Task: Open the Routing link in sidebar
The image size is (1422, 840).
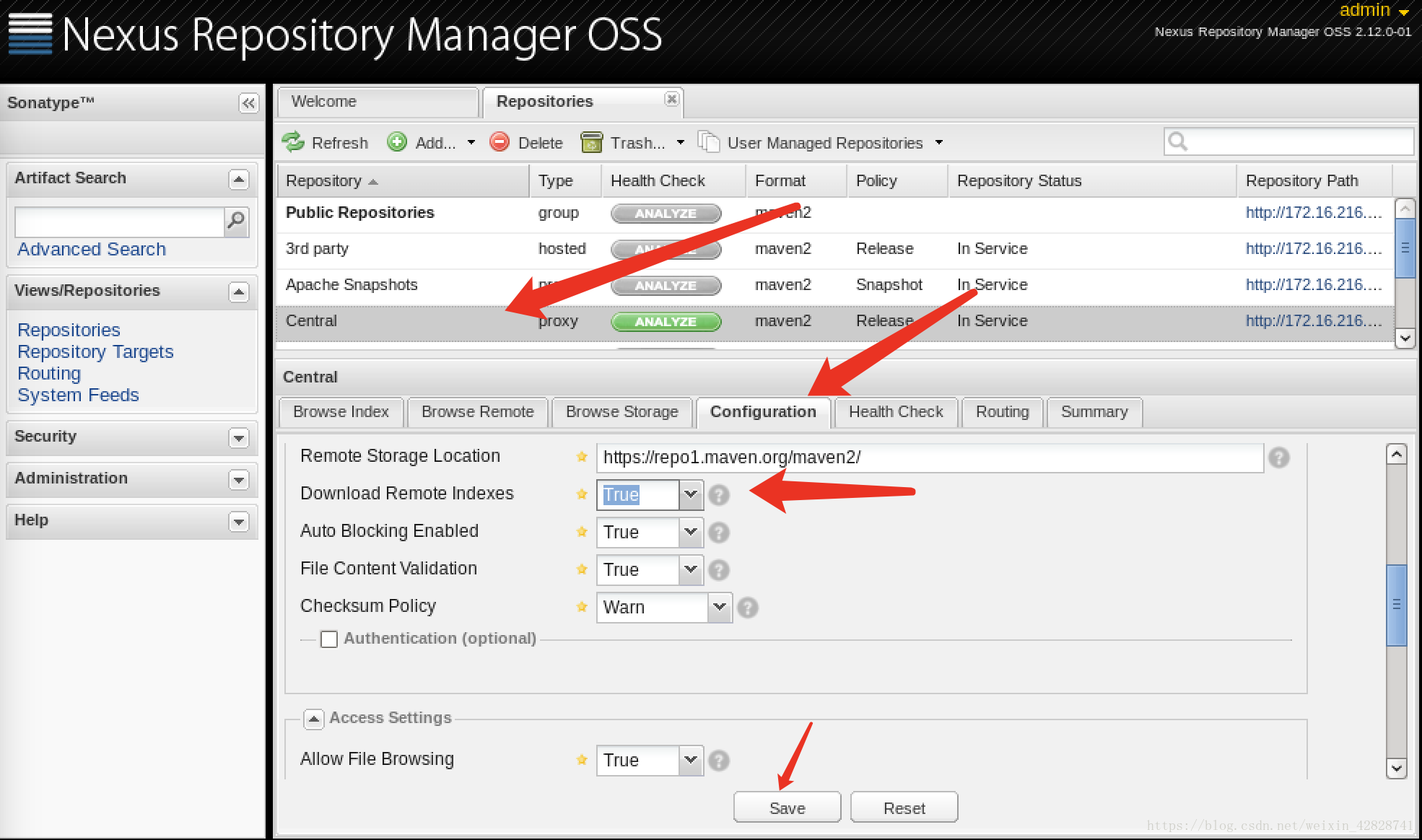Action: [49, 374]
